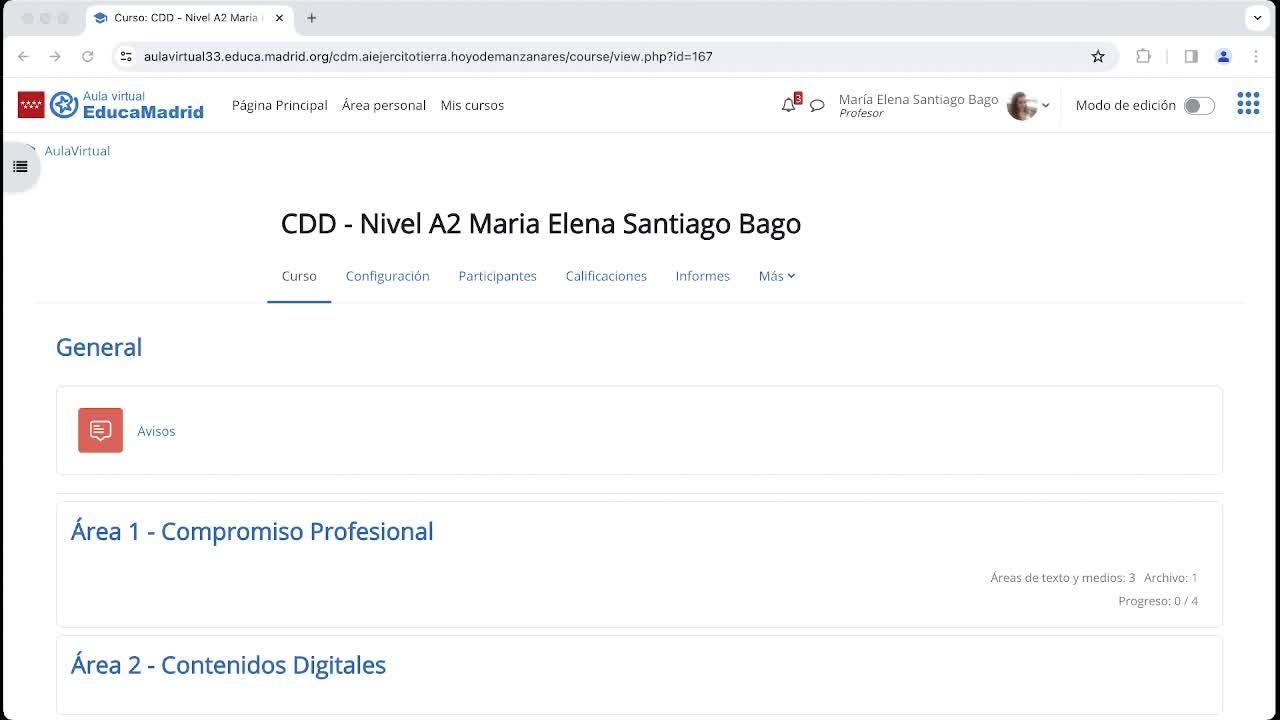This screenshot has height=720, width=1280.
Task: Select the Curso: CDD - Nivel A2 browser tab
Action: (188, 18)
